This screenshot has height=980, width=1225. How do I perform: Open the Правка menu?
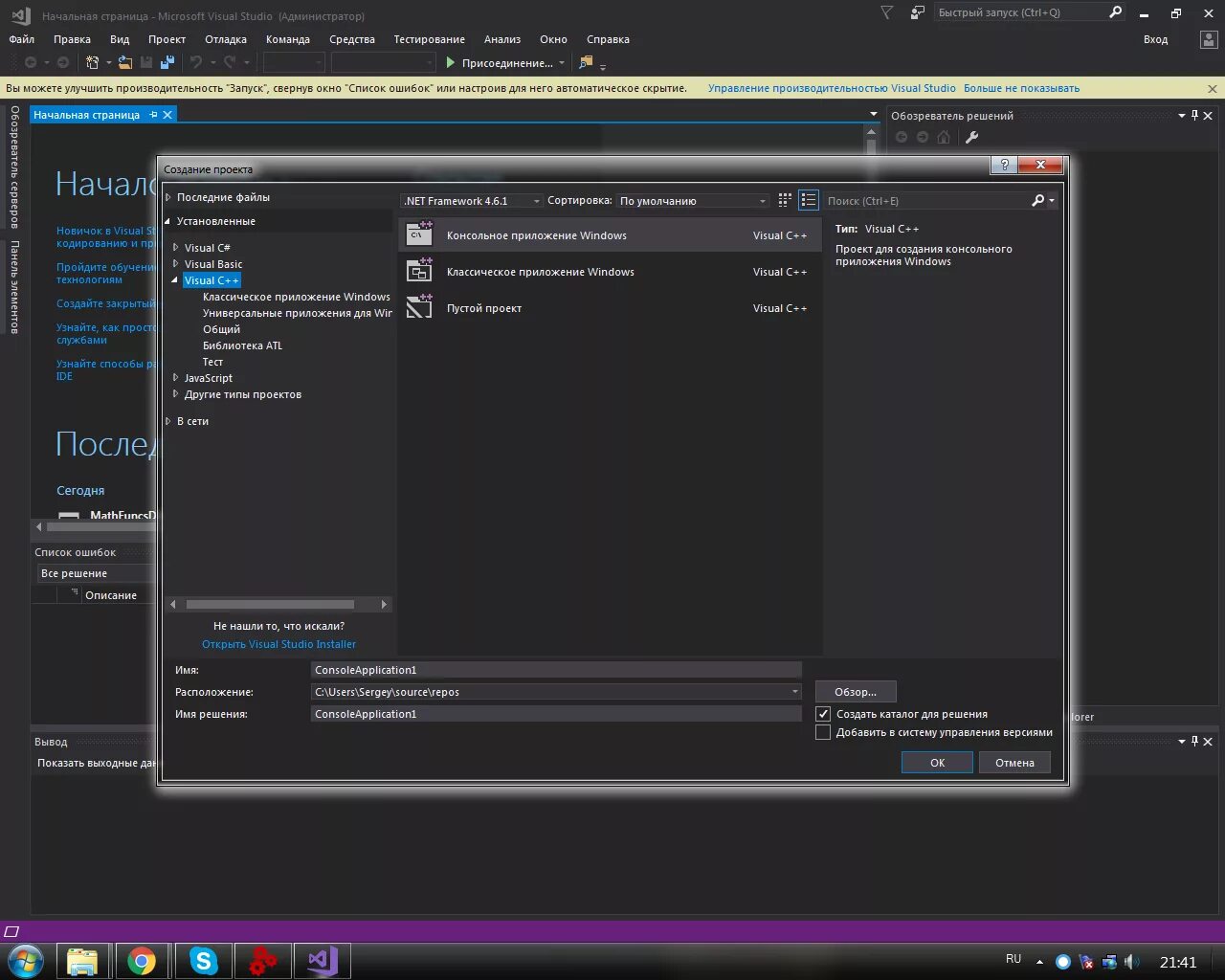pos(72,39)
